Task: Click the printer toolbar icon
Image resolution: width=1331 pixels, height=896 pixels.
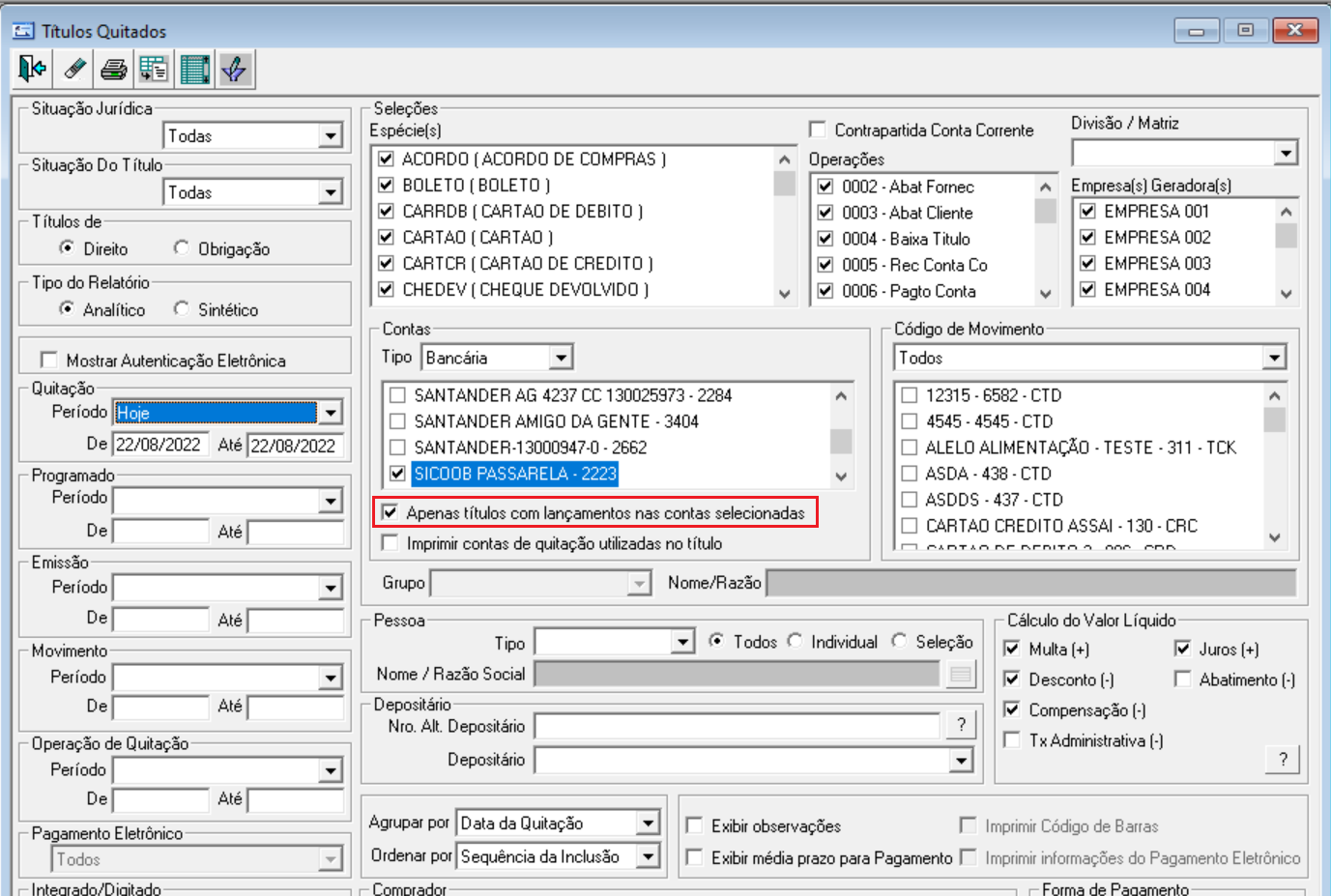Action: (114, 69)
